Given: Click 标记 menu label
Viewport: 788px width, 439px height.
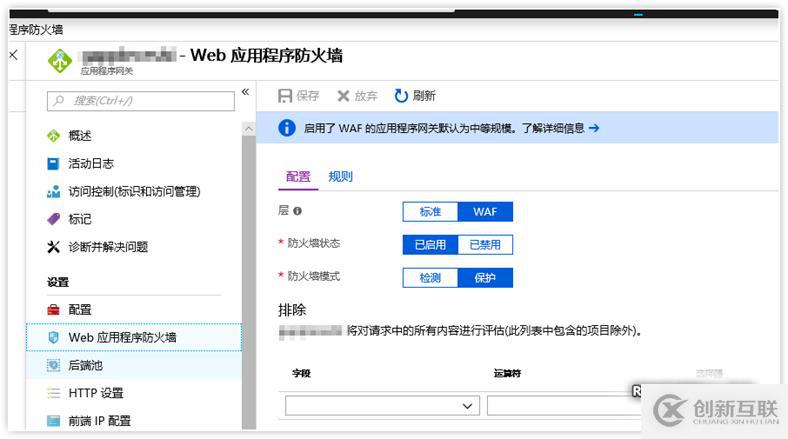Looking at the screenshot, I should 80,219.
